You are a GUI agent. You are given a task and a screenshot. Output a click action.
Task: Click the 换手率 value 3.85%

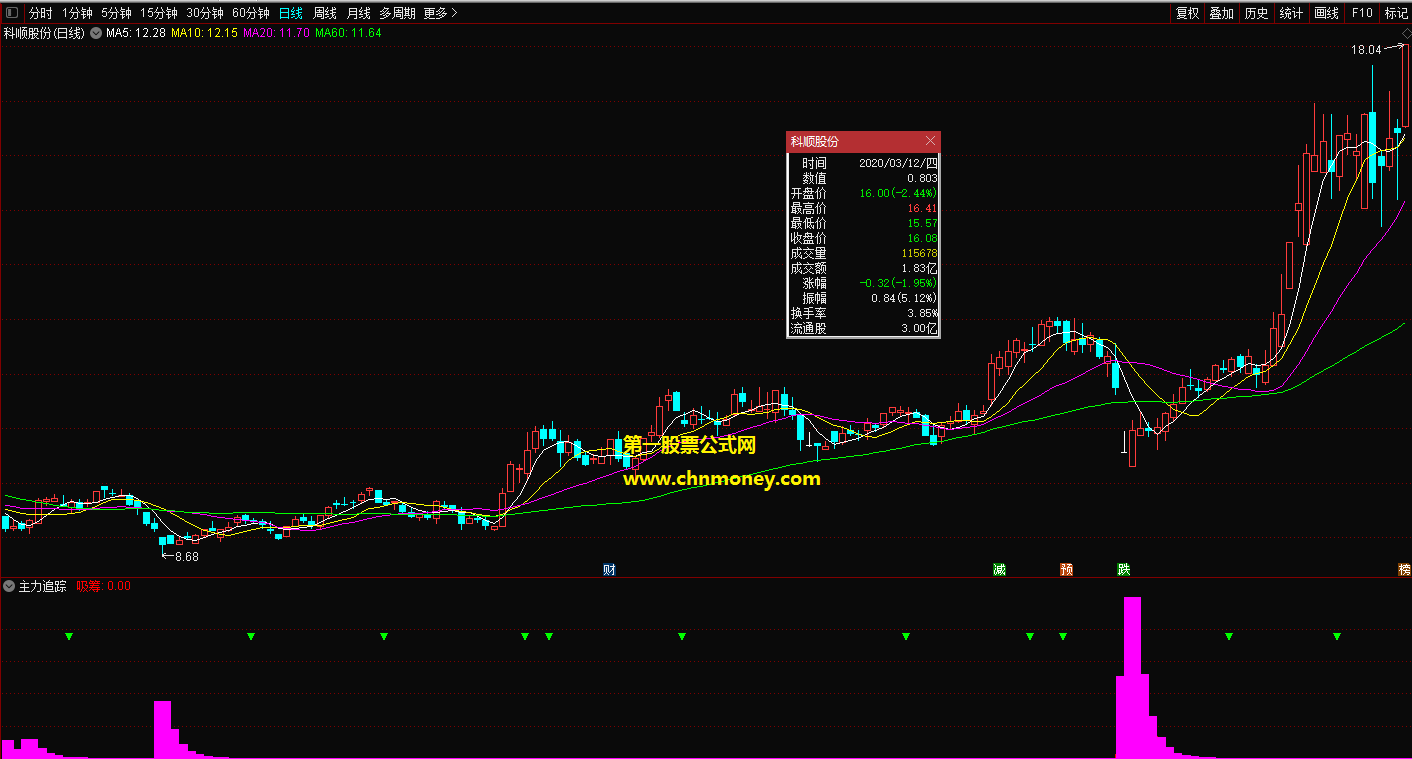click(922, 313)
